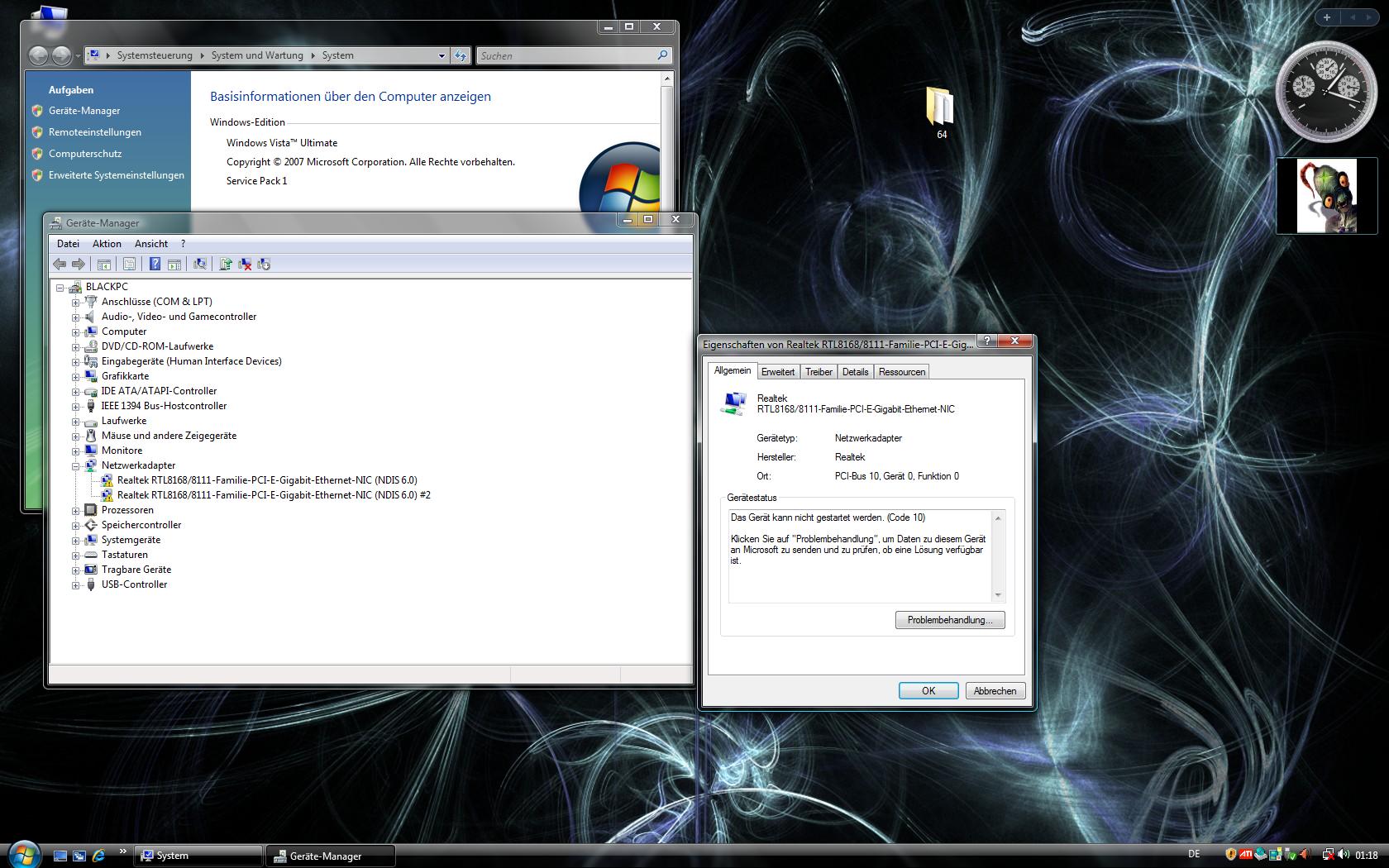Expand the Anschlüsse (COM & LPT) node
The width and height of the screenshot is (1389, 868).
click(75, 302)
